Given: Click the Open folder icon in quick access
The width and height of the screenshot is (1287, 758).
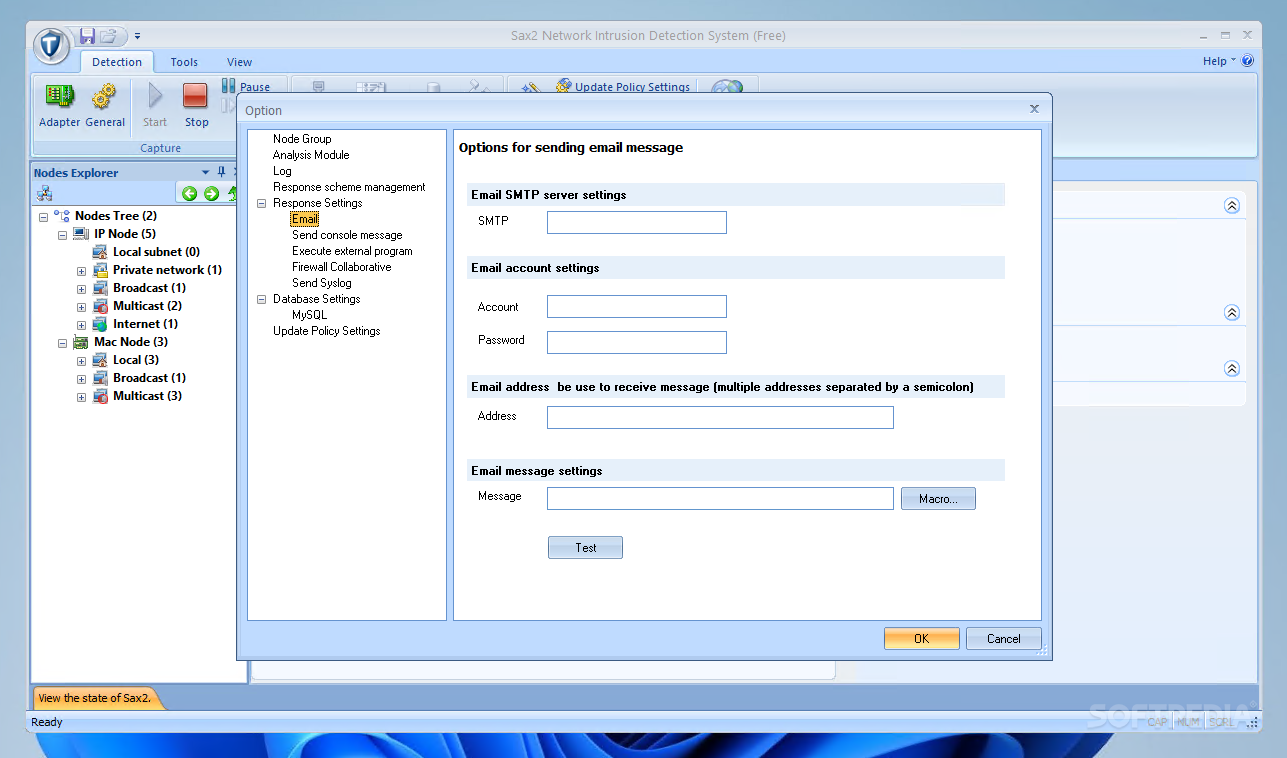Looking at the screenshot, I should 109,36.
